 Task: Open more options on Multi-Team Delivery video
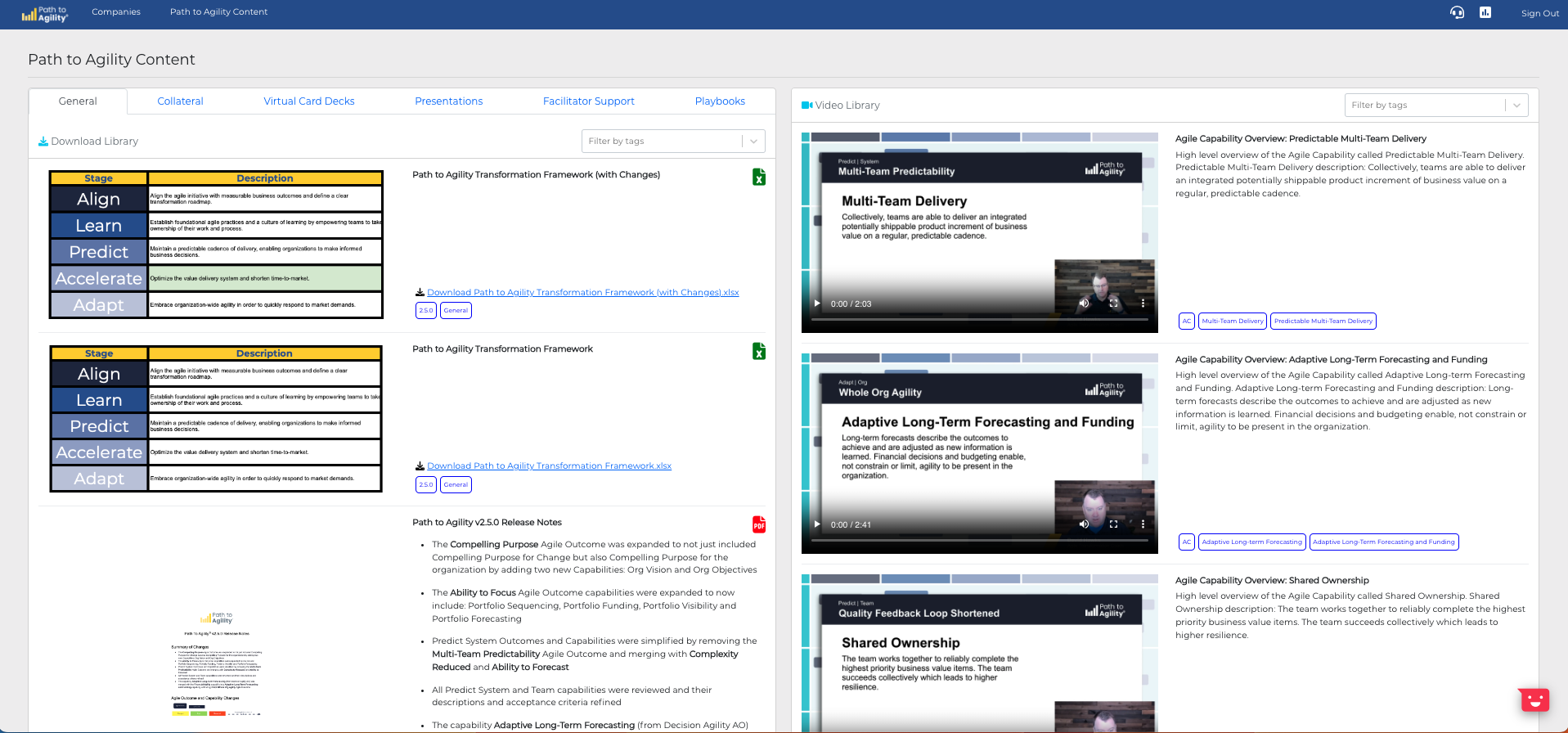1143,304
